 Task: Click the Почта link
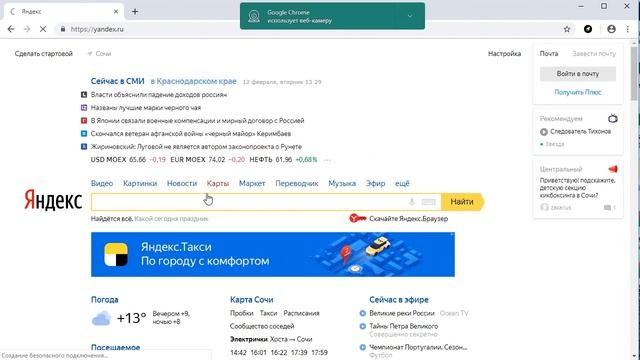549,53
